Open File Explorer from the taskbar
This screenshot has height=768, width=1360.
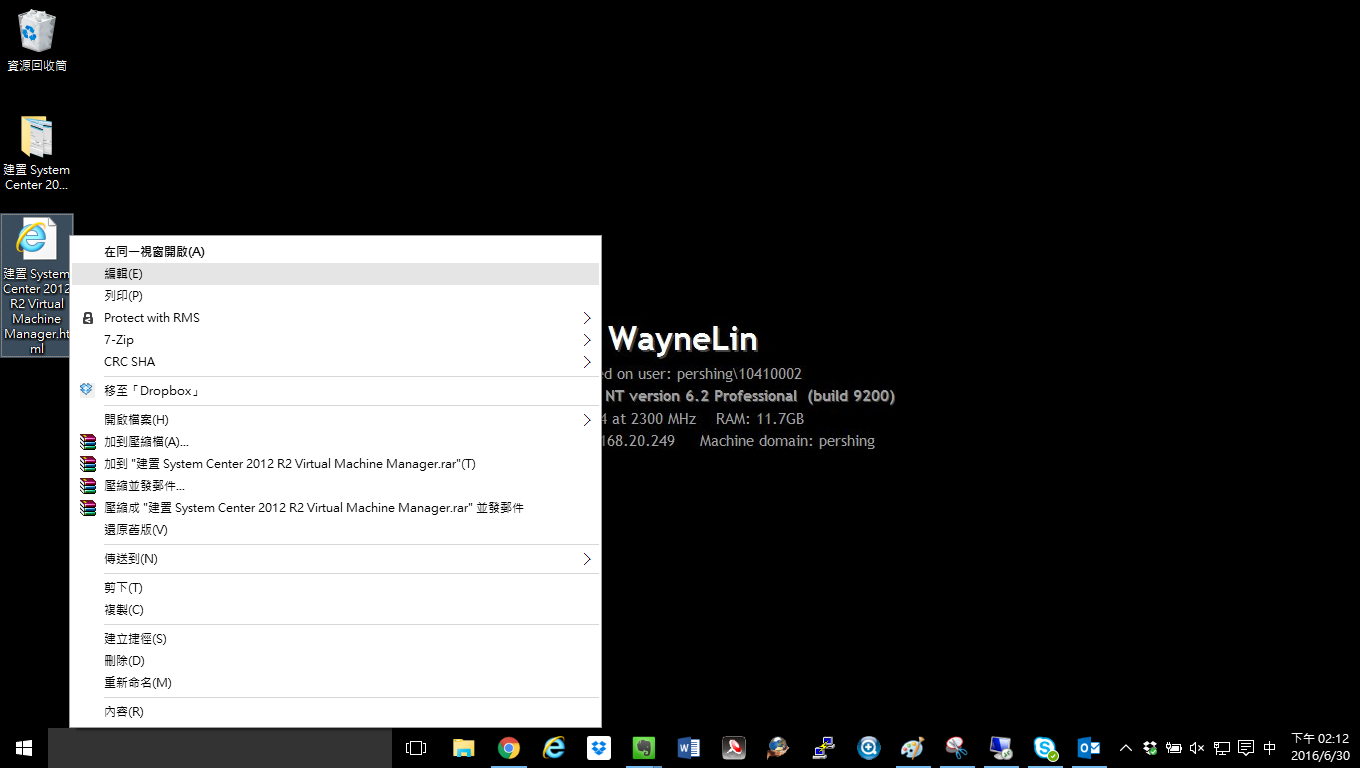coord(463,748)
